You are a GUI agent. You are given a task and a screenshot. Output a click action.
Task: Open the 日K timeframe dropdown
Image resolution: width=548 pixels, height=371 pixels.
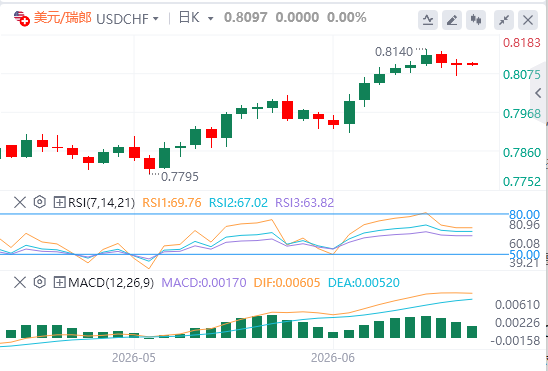[x=196, y=18]
